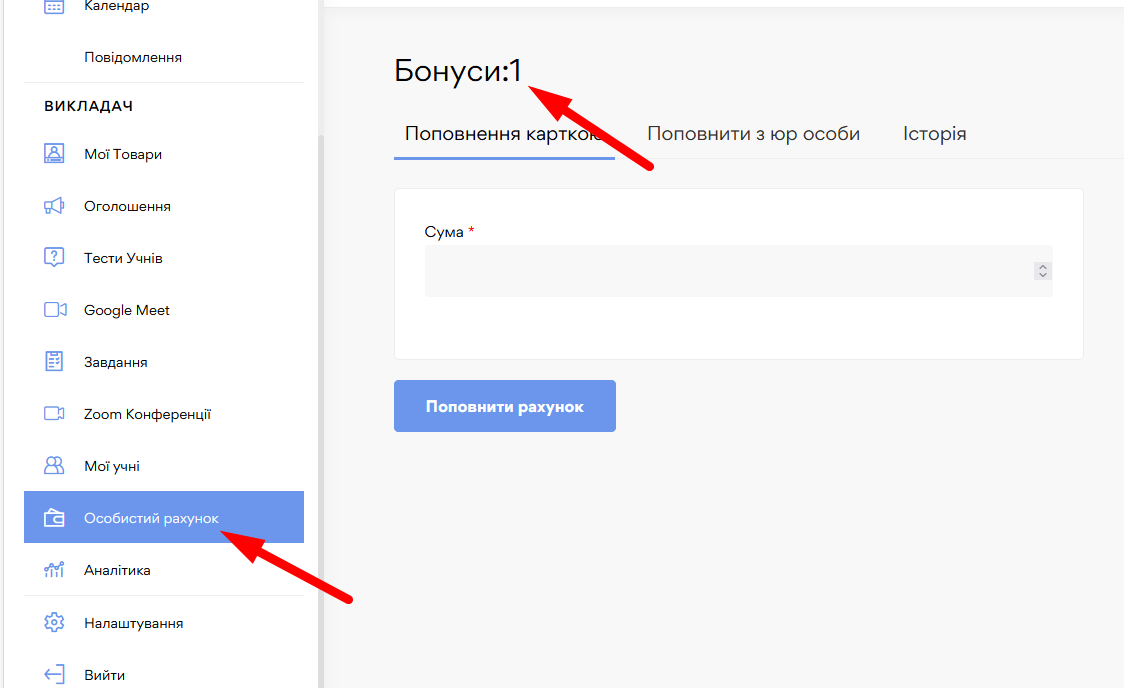This screenshot has width=1124, height=688.
Task: Click the Вийти logout icon
Action: click(x=54, y=675)
